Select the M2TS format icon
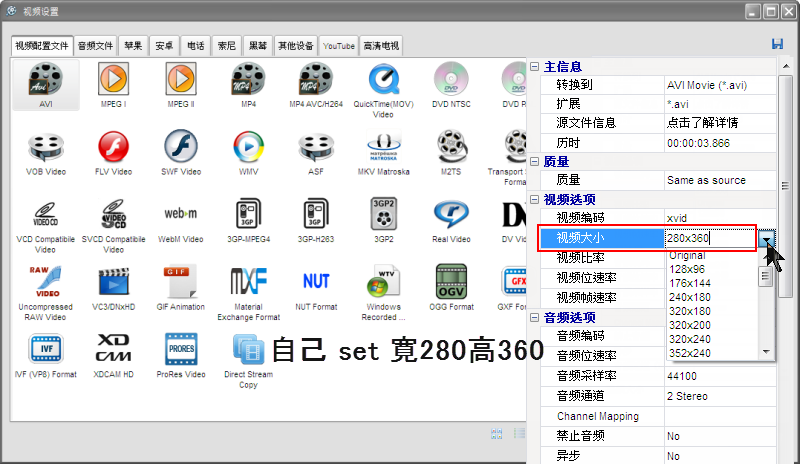The width and height of the screenshot is (800, 464). coord(451,147)
